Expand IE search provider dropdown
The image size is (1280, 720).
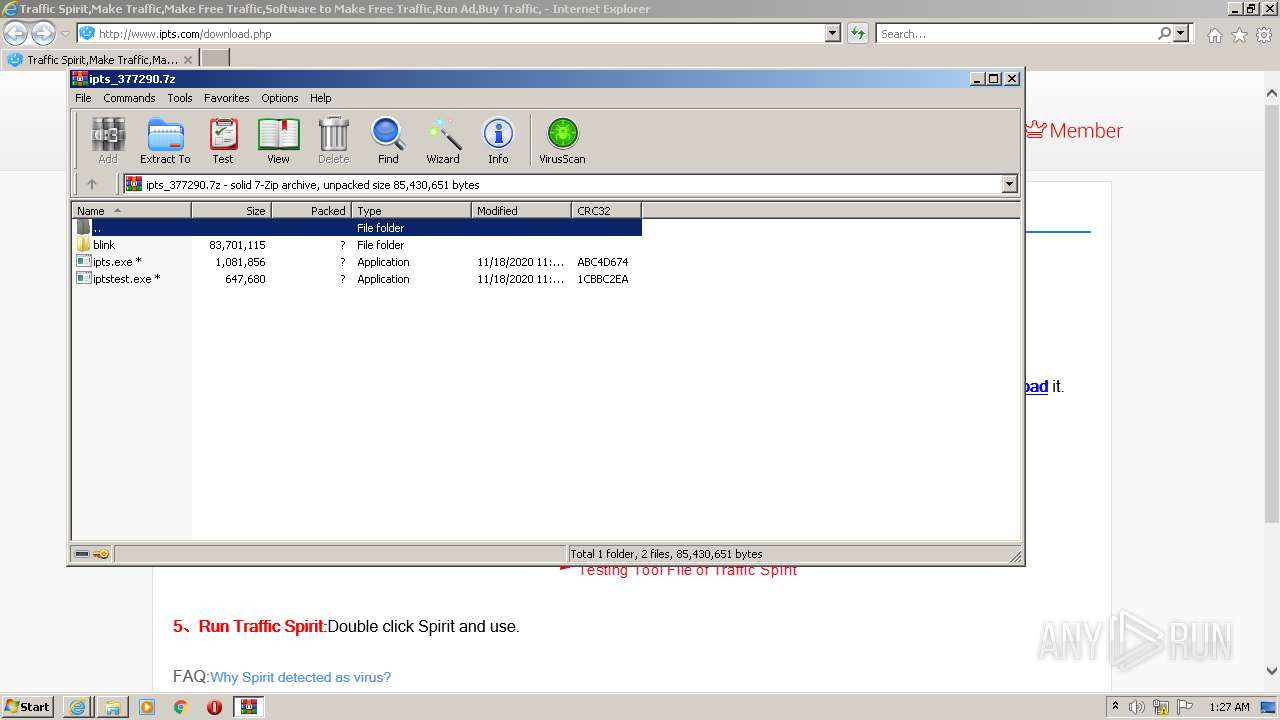1182,33
